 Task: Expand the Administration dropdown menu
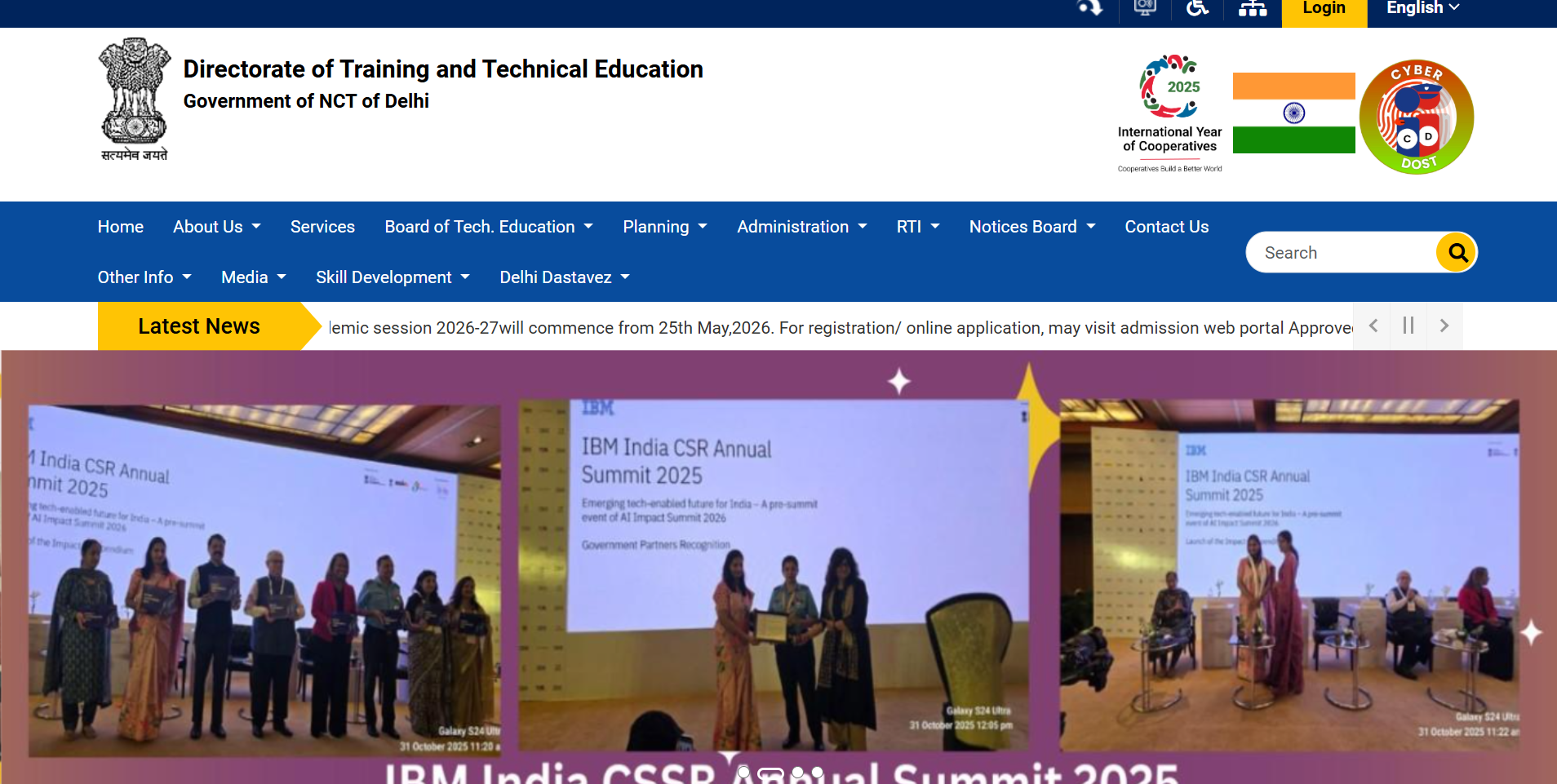pyautogui.click(x=802, y=227)
